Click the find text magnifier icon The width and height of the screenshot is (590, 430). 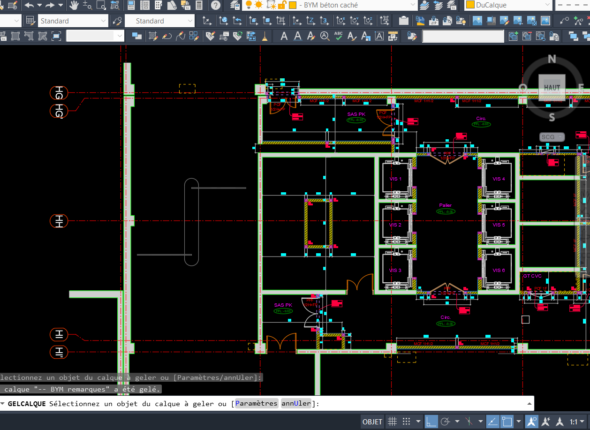[324, 36]
